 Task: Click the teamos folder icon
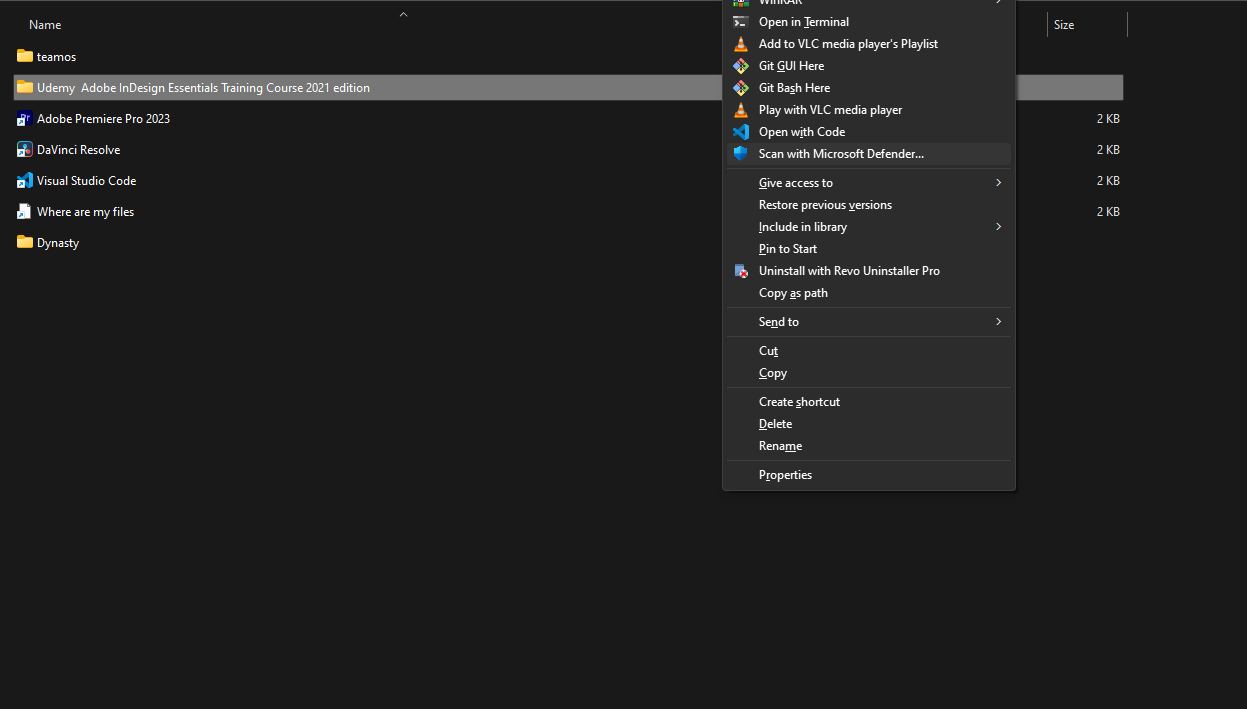coord(25,56)
